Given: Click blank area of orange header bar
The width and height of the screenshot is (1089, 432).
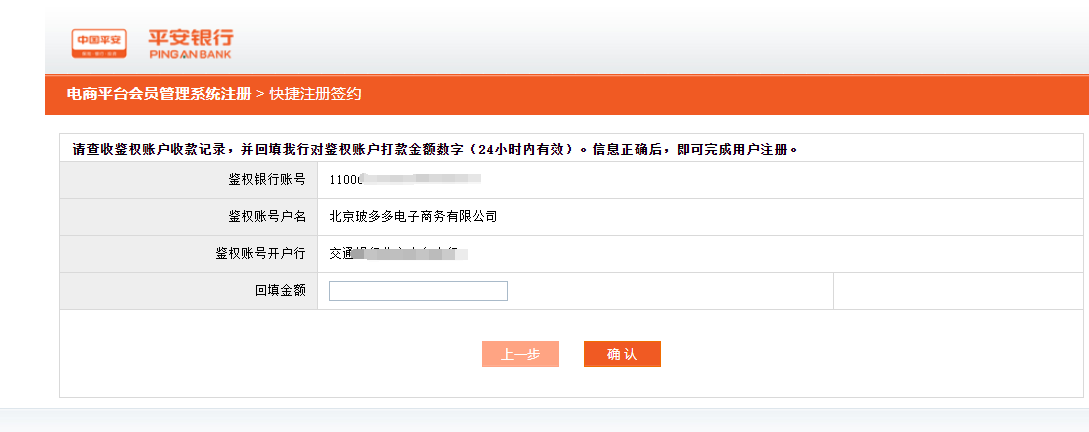Looking at the screenshot, I should pos(722,94).
